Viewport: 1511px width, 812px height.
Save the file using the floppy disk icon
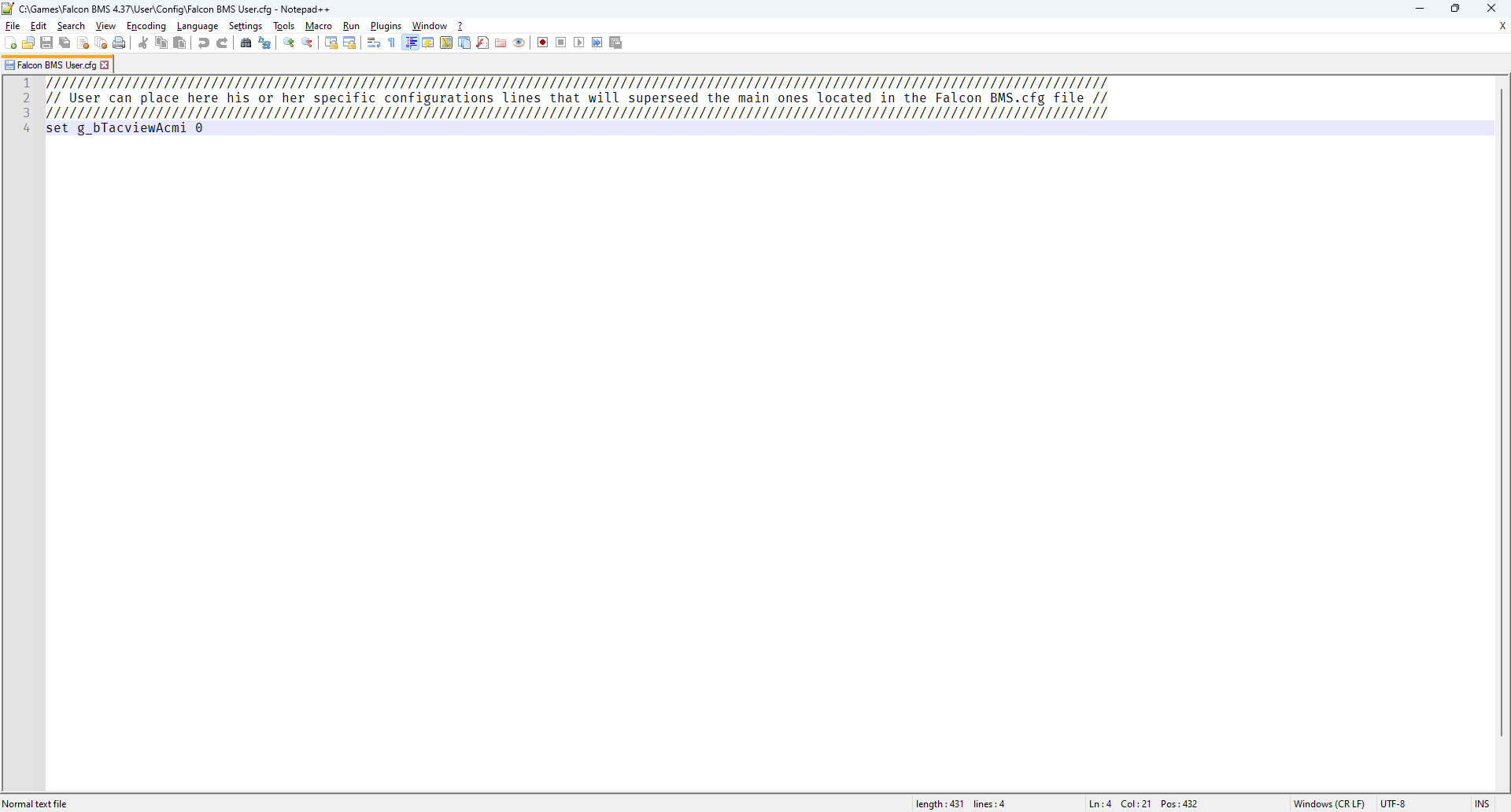tap(46, 43)
